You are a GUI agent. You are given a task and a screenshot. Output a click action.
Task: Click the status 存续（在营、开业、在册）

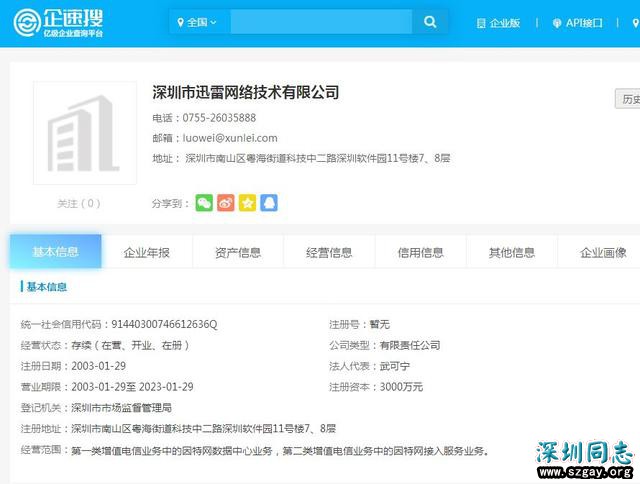pos(131,345)
